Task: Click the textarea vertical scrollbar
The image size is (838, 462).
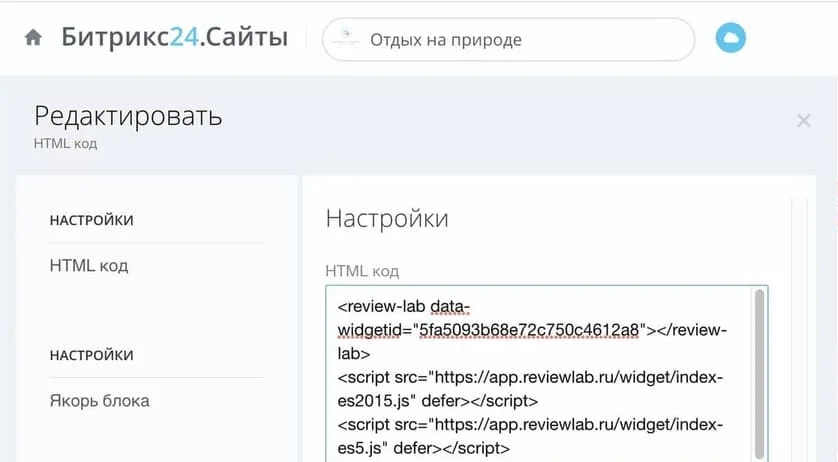Action: [x=759, y=373]
